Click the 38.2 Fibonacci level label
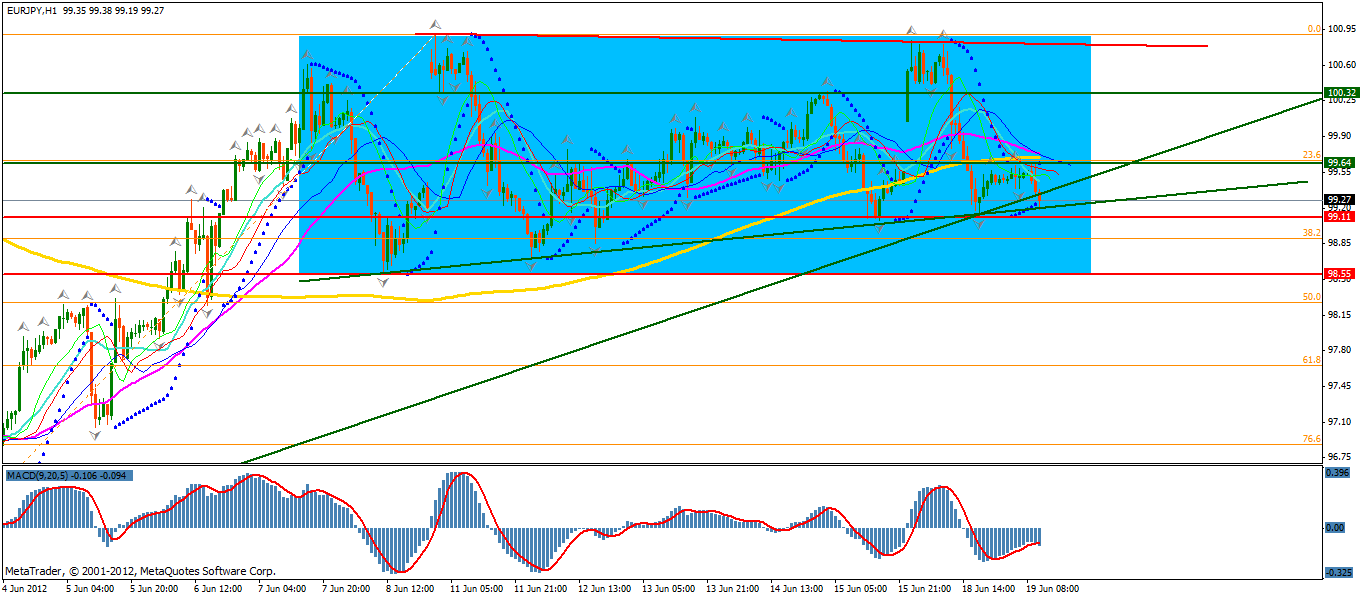This screenshot has width=1360, height=596. 1312,232
